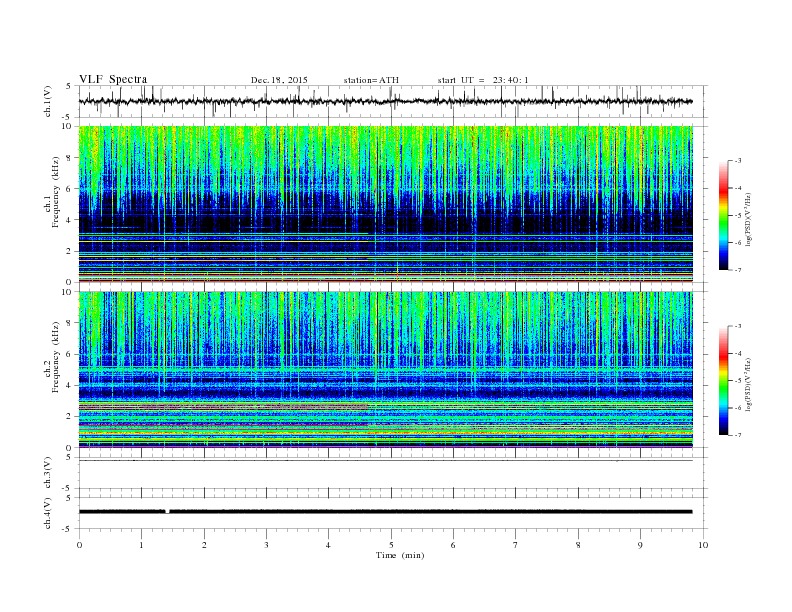Click the "-7" label on ch.2 colorbar
The image size is (792, 612).
[738, 435]
